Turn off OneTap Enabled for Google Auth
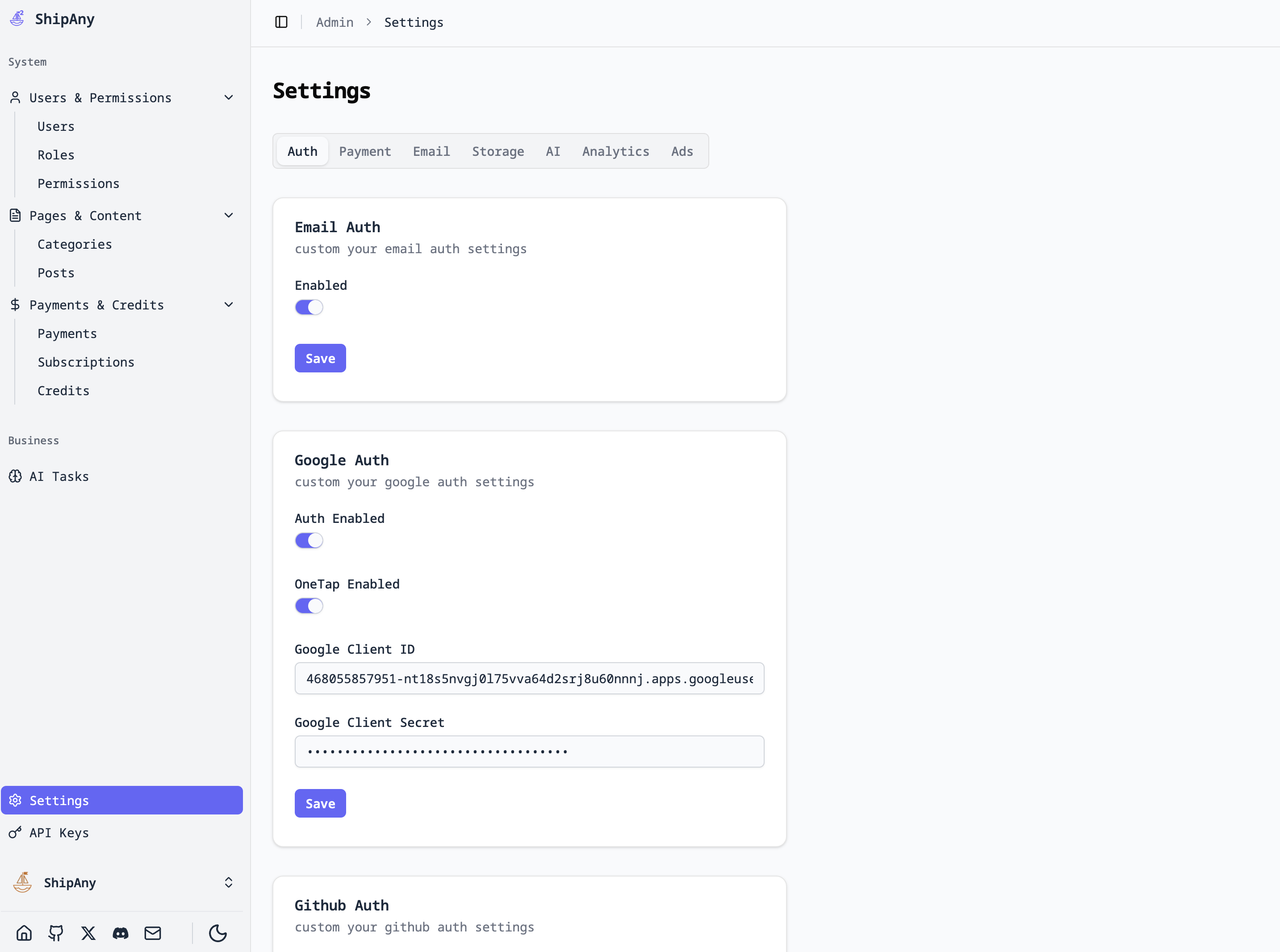 click(x=309, y=605)
